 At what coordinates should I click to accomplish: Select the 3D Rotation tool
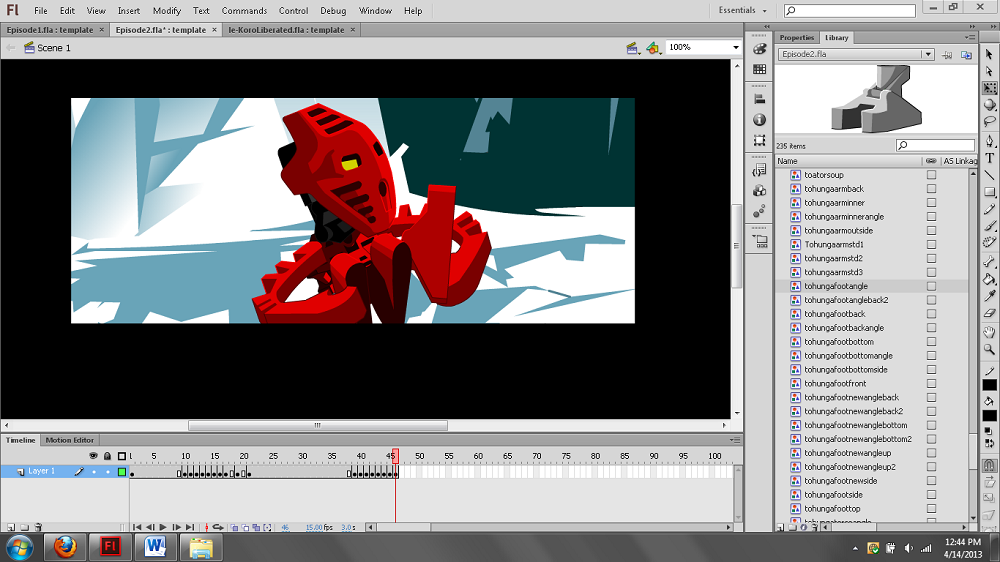[x=989, y=105]
